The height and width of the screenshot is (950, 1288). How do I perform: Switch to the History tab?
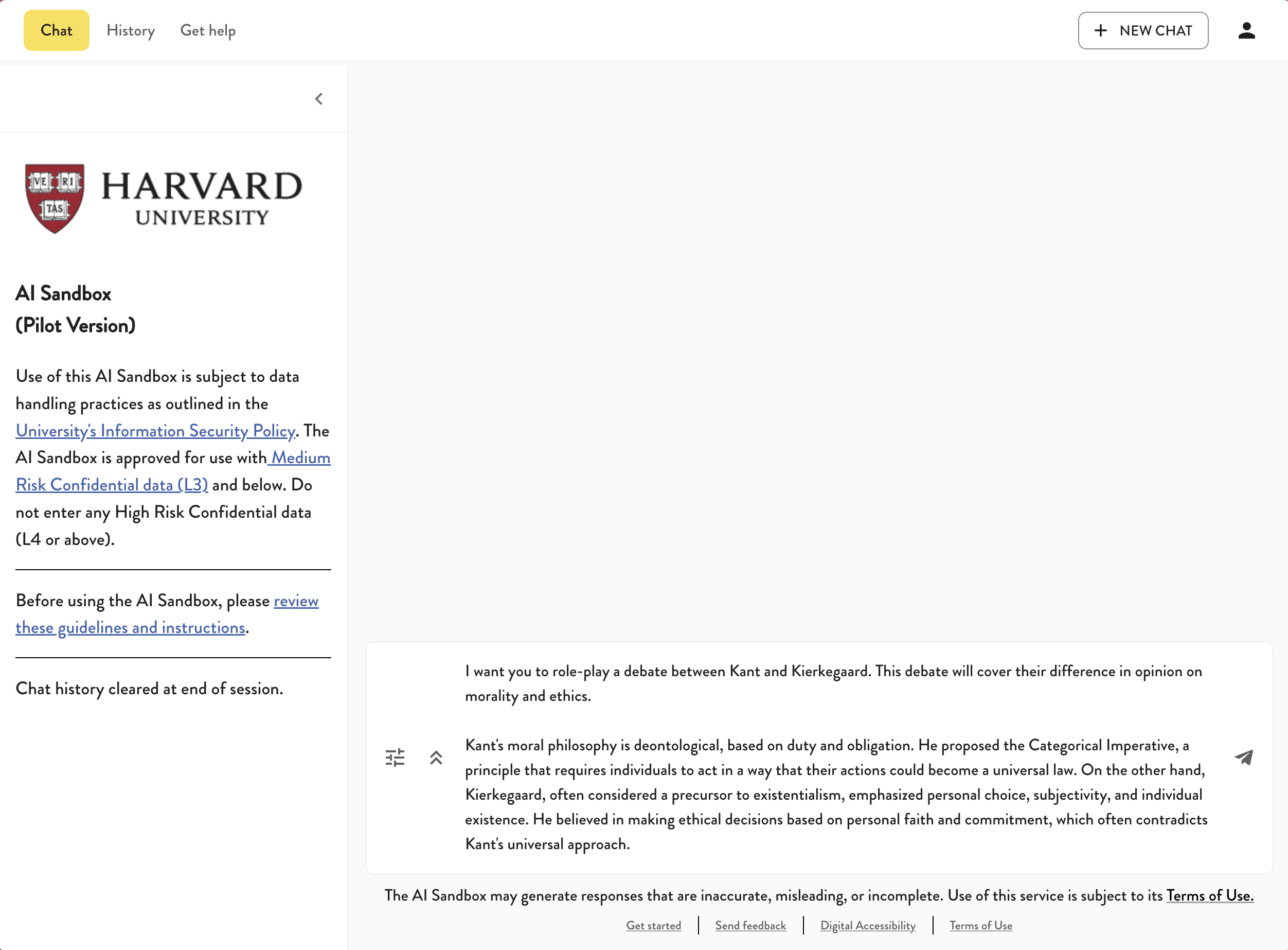pos(131,30)
